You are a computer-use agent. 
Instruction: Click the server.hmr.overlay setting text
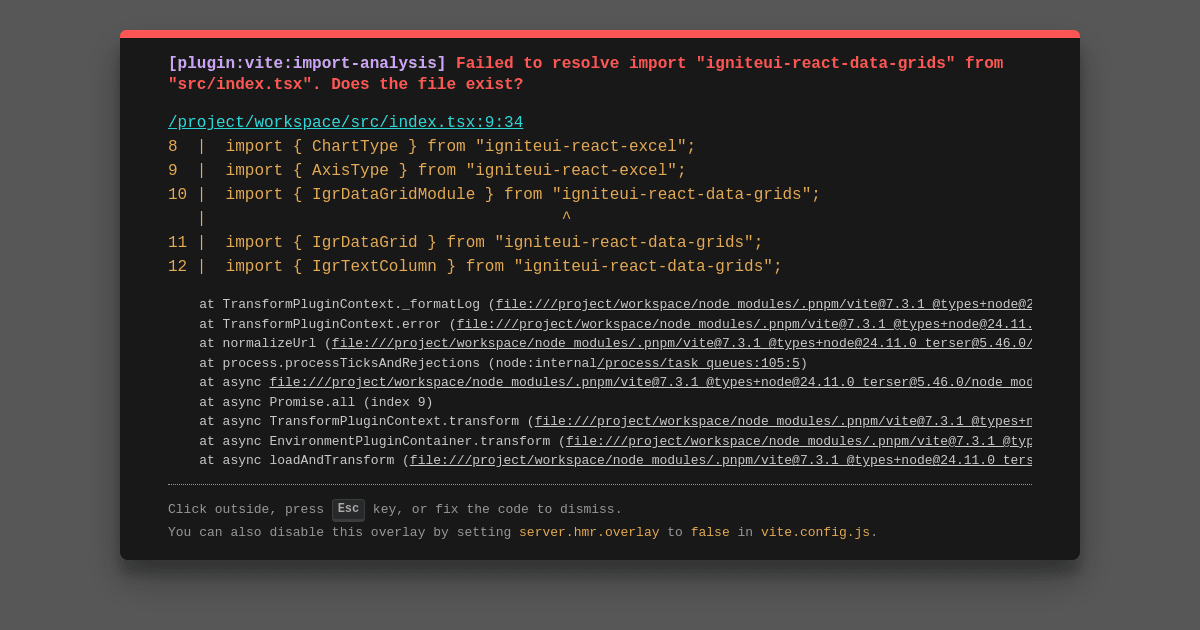pos(589,533)
